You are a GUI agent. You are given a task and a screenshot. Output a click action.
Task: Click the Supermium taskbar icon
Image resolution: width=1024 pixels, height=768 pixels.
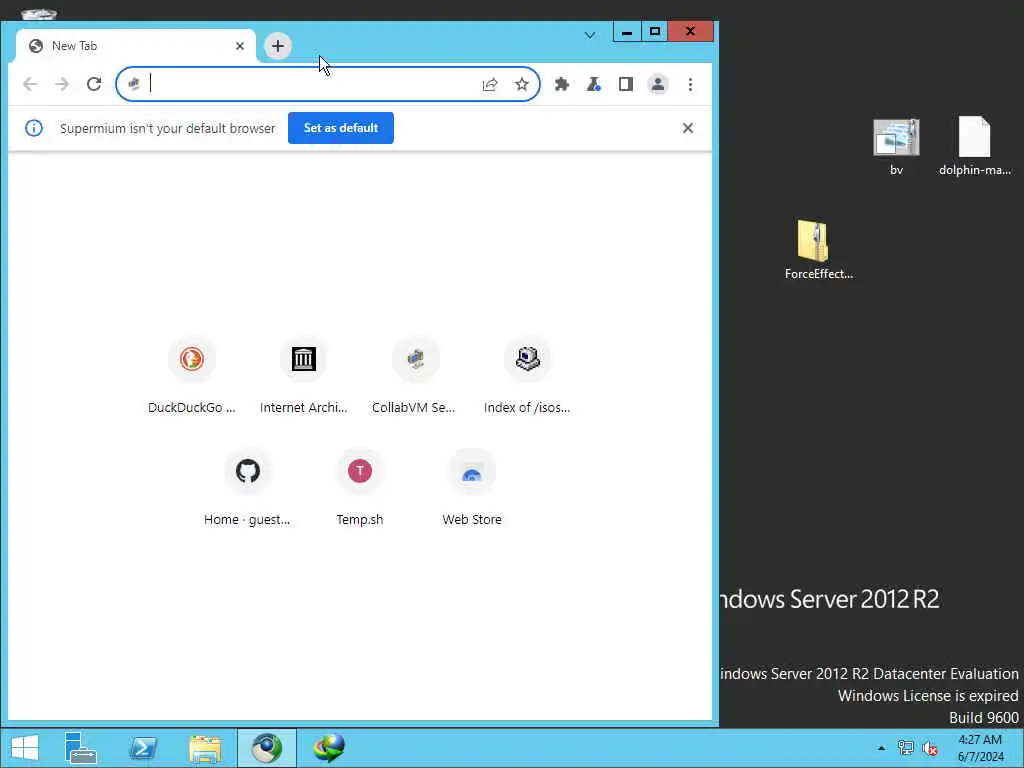(x=267, y=748)
